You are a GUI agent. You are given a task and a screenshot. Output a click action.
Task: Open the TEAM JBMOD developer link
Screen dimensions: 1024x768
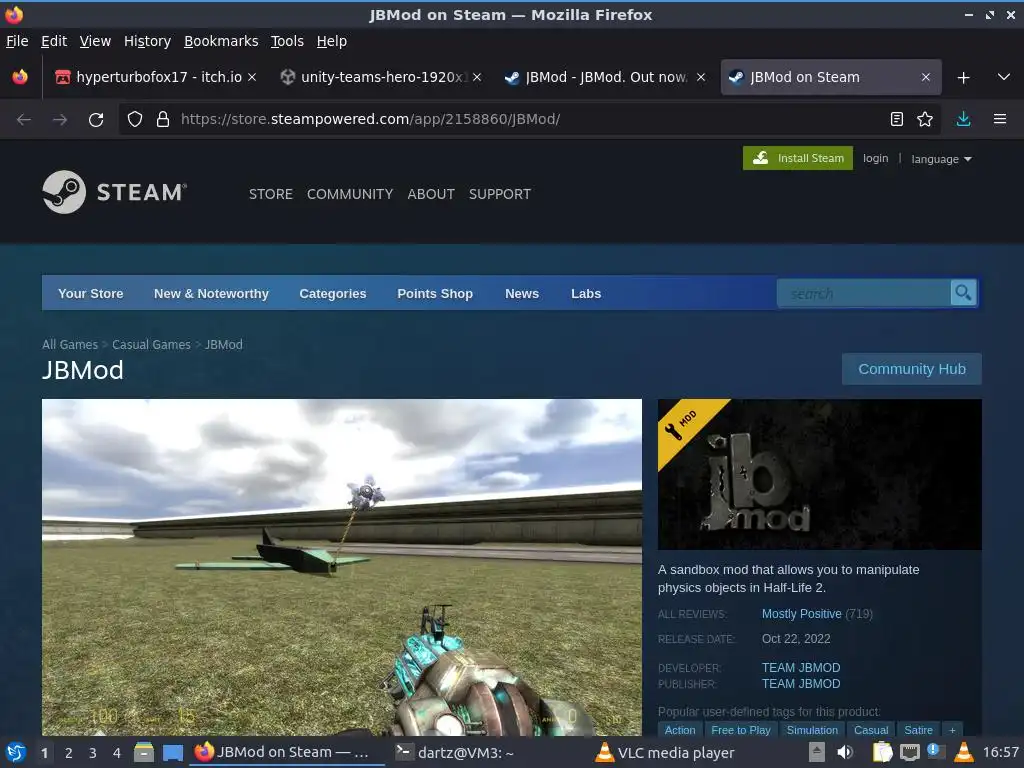pos(801,667)
